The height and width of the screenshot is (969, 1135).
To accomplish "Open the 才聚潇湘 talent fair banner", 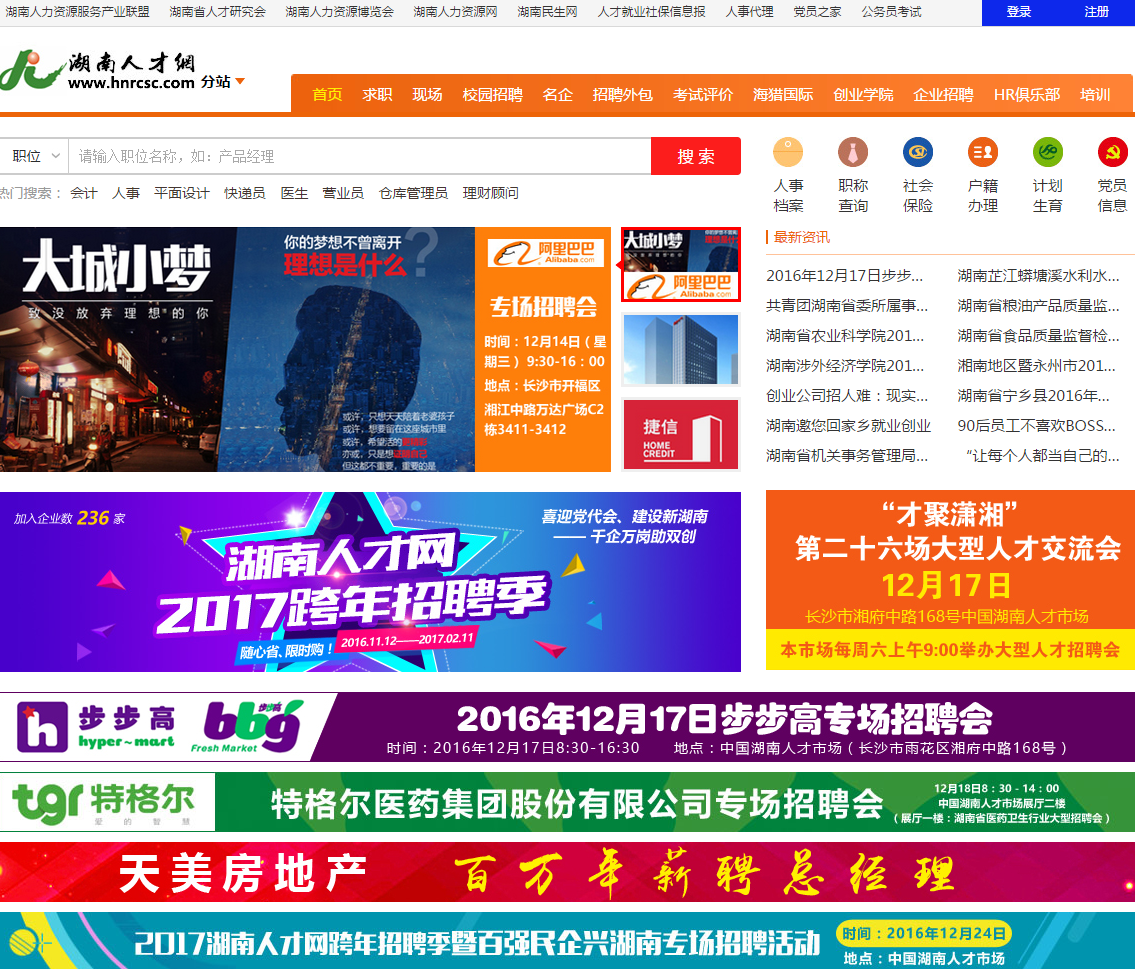I will (x=950, y=580).
